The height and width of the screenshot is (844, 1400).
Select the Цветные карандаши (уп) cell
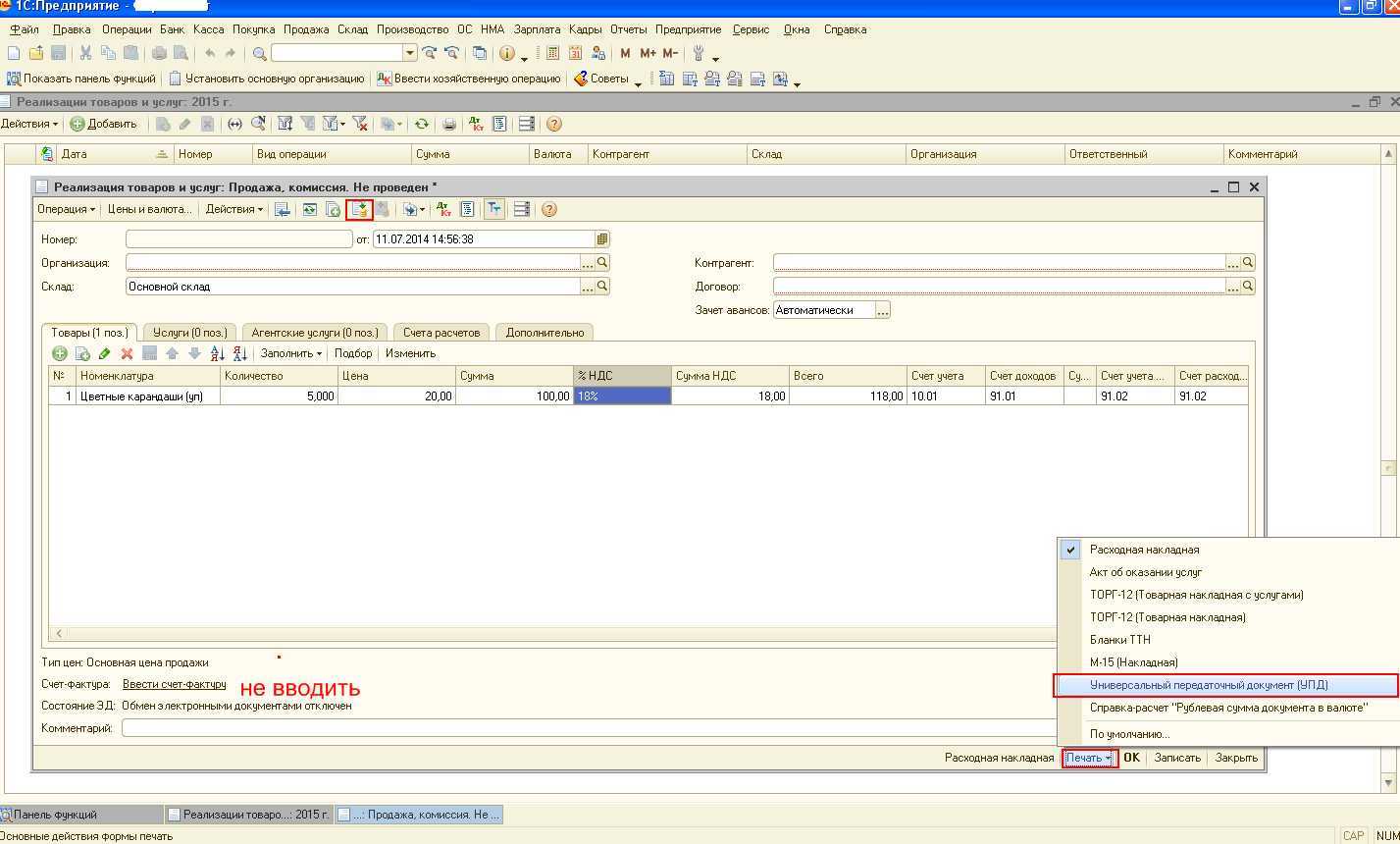coord(148,396)
